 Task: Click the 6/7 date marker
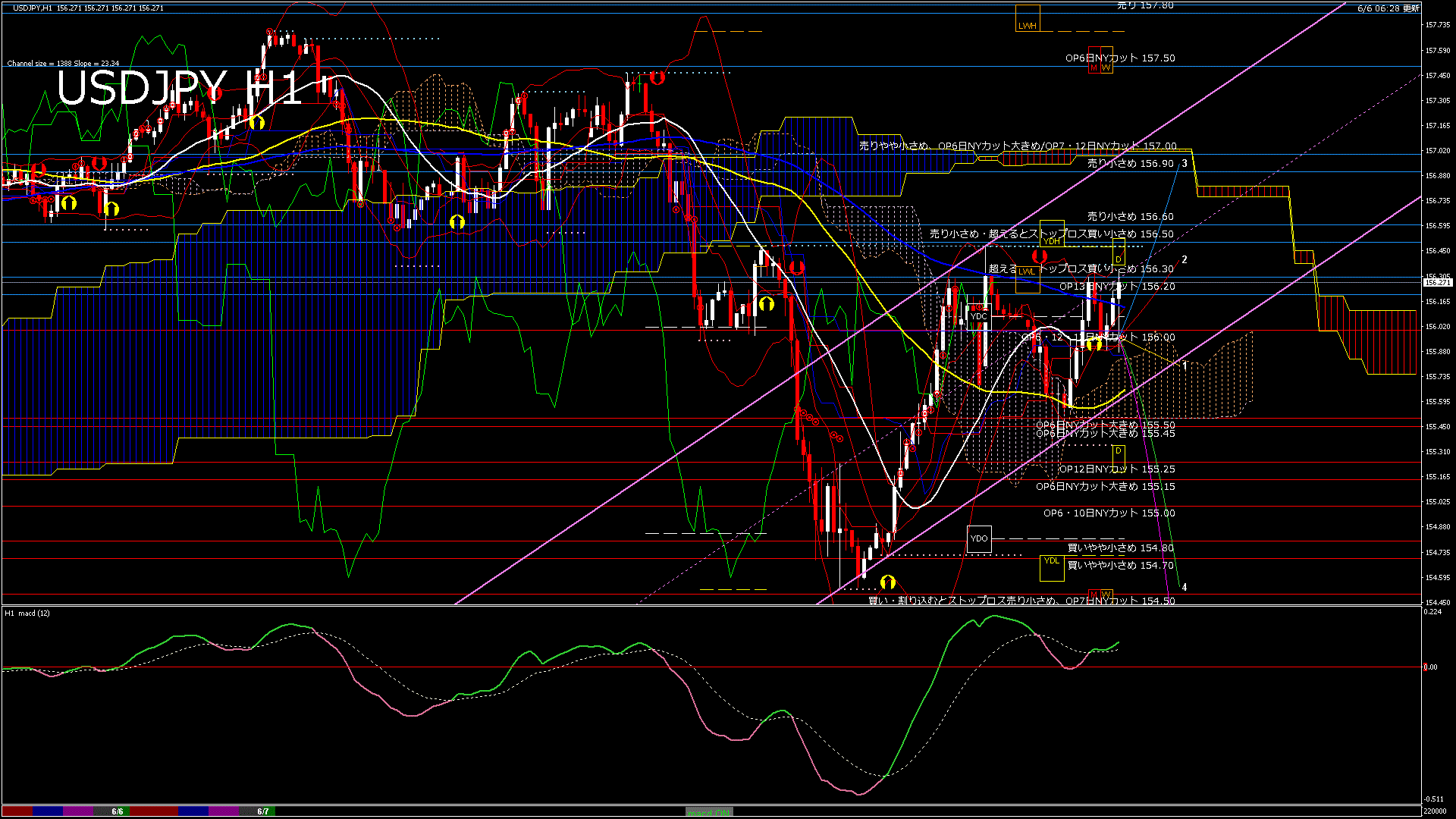263,811
